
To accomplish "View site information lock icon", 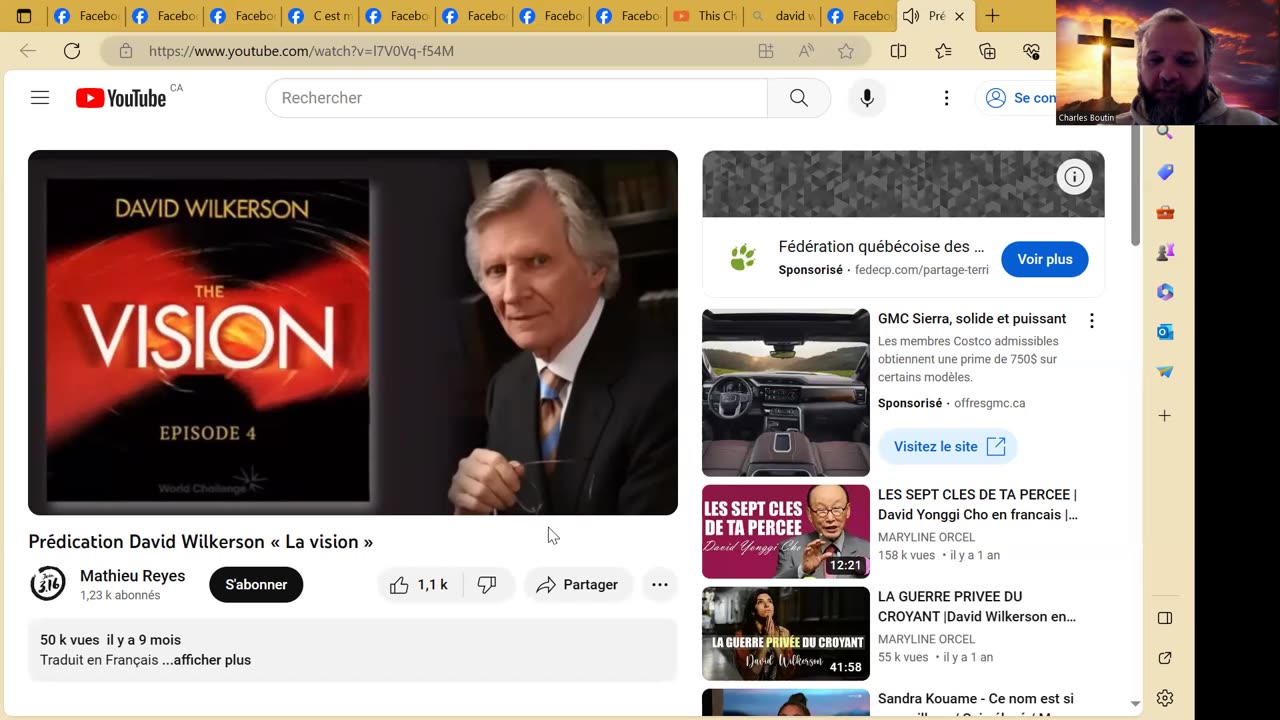I will coord(126,51).
